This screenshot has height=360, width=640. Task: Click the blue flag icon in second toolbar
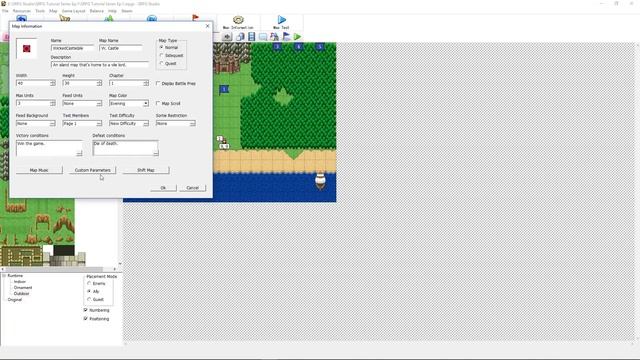(x=286, y=37)
